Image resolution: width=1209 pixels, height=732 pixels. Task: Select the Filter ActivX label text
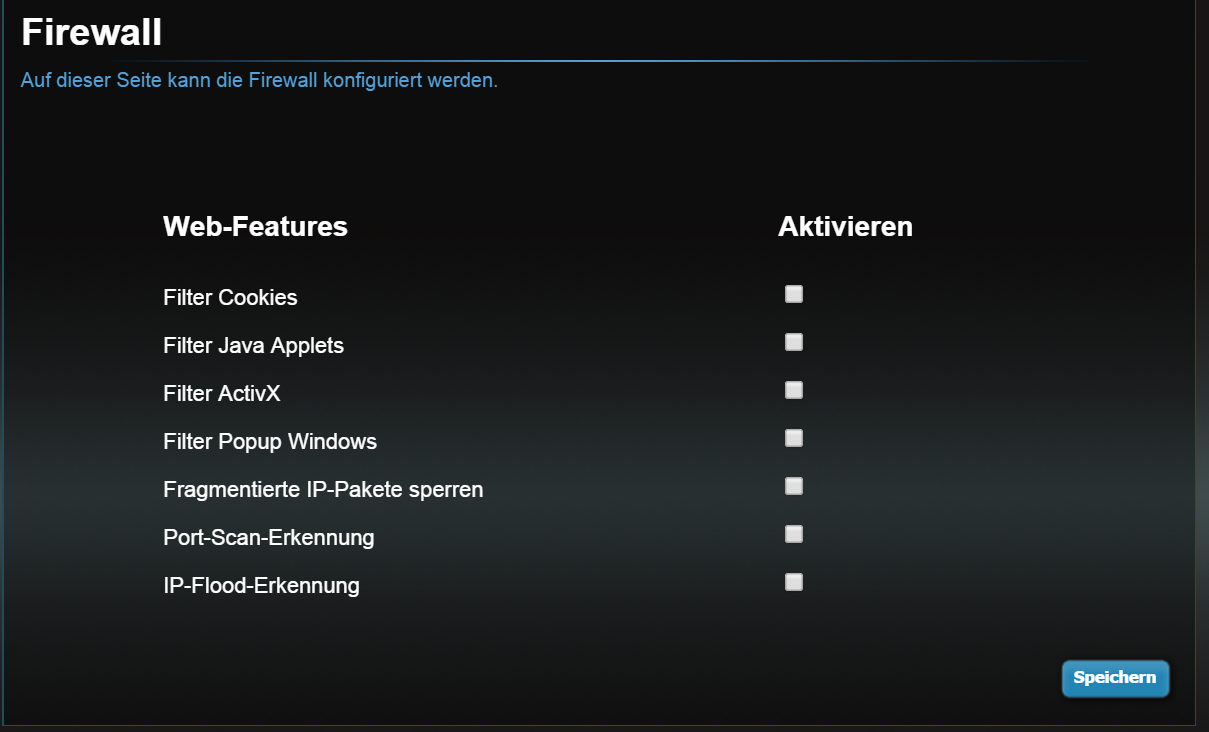point(221,393)
